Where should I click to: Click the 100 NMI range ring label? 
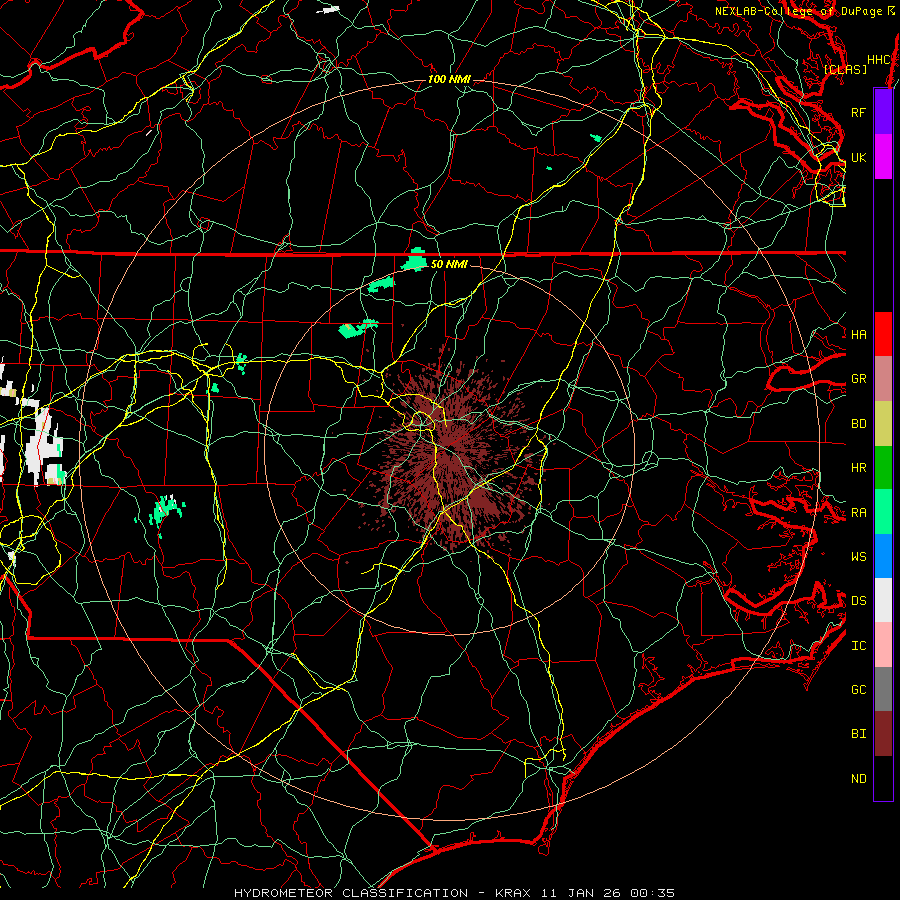[x=449, y=79]
